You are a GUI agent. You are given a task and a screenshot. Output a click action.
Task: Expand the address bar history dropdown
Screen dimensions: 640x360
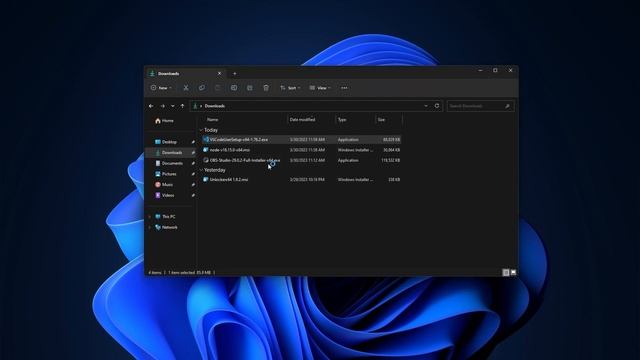pyautogui.click(x=426, y=106)
